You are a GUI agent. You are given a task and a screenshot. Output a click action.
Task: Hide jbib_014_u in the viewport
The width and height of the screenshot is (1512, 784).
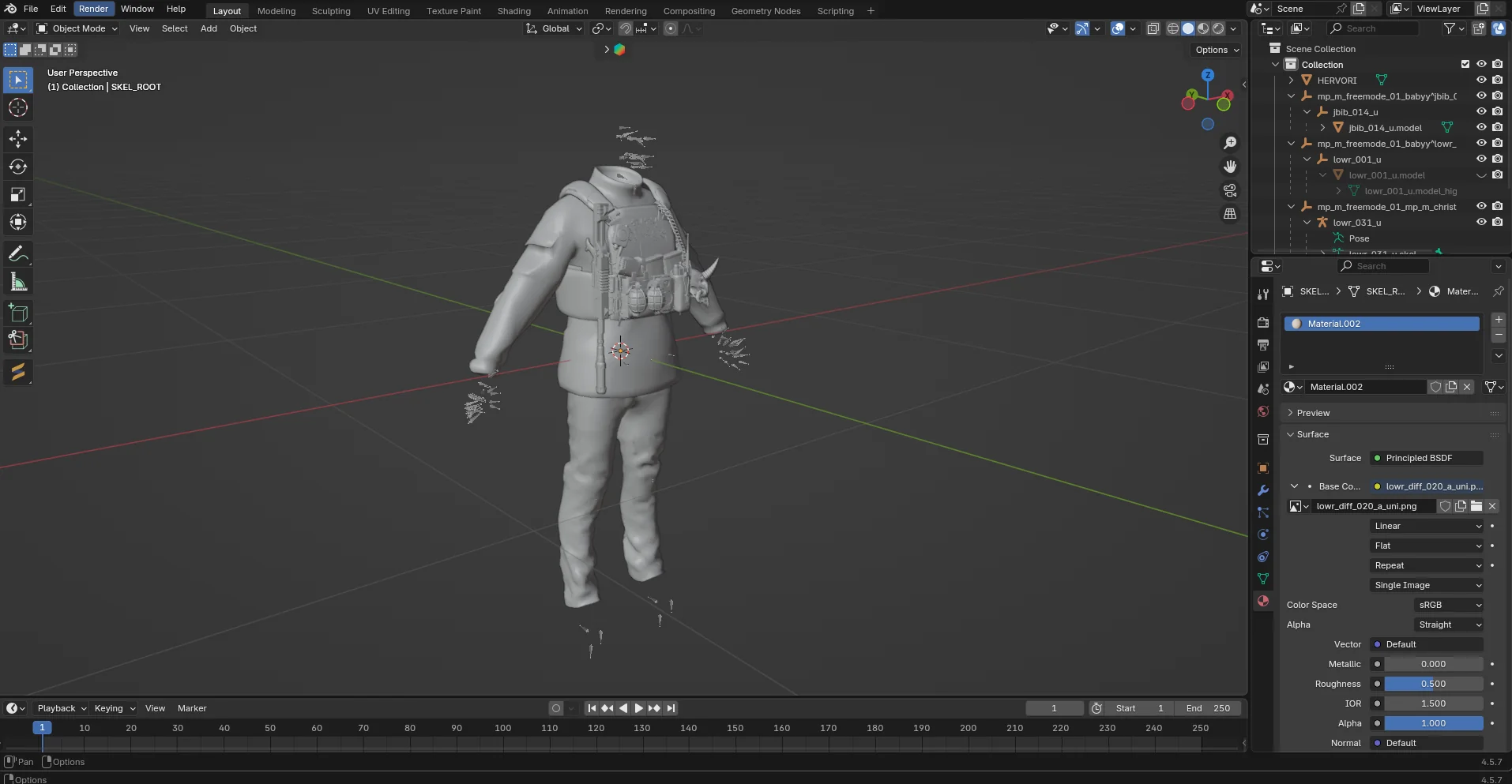pyautogui.click(x=1481, y=111)
